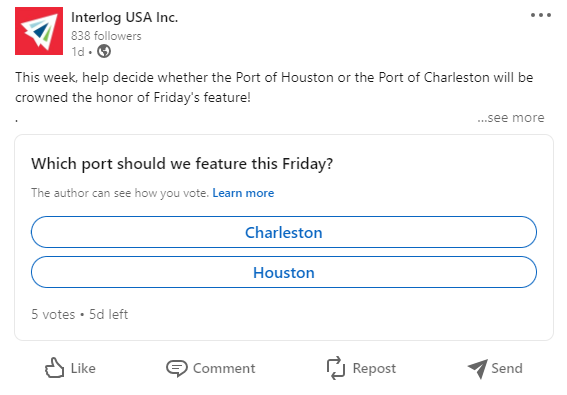Open the Interlog USA Inc. logo
567x395 pixels.
(39, 31)
